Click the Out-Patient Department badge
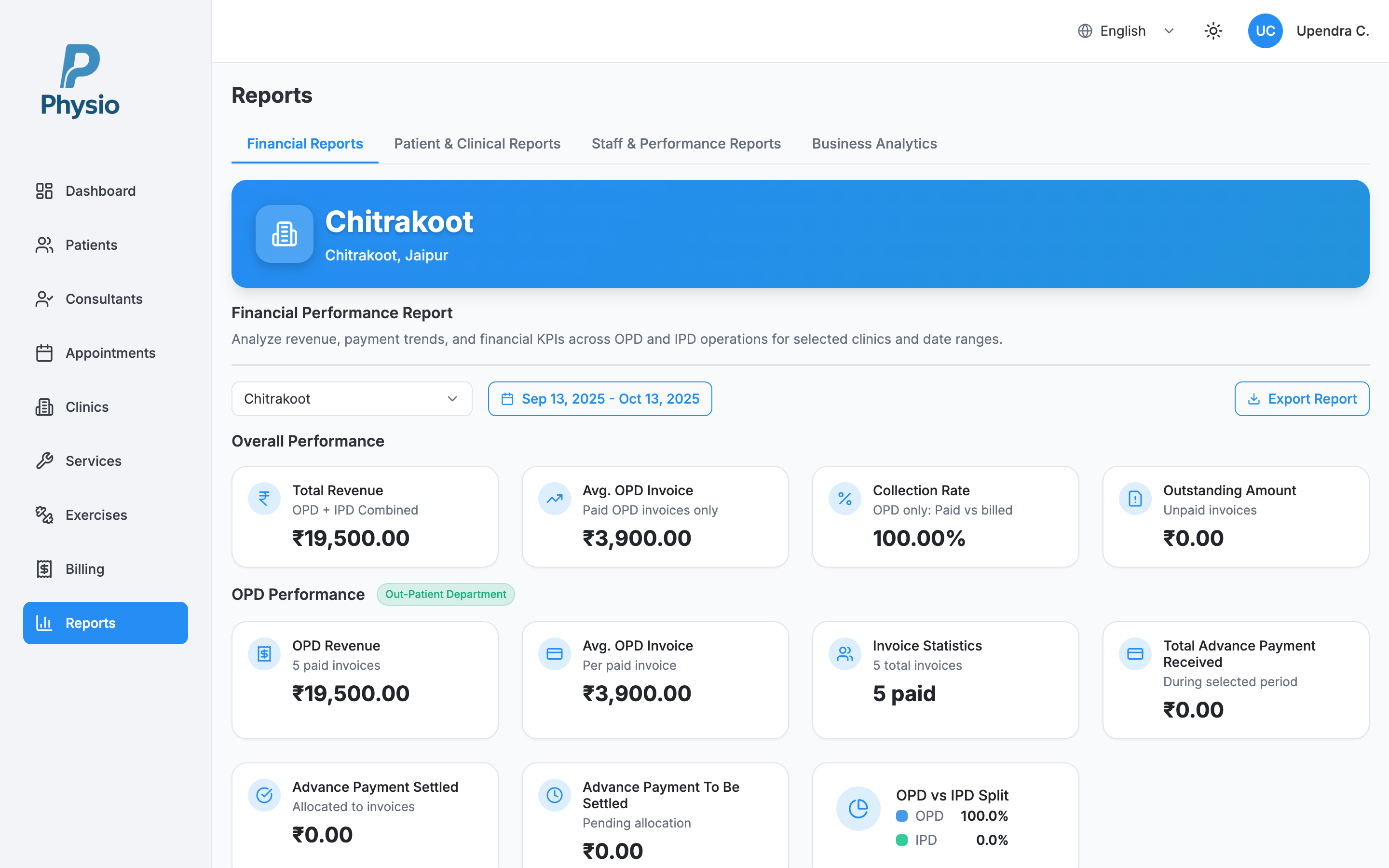1389x868 pixels. click(446, 594)
